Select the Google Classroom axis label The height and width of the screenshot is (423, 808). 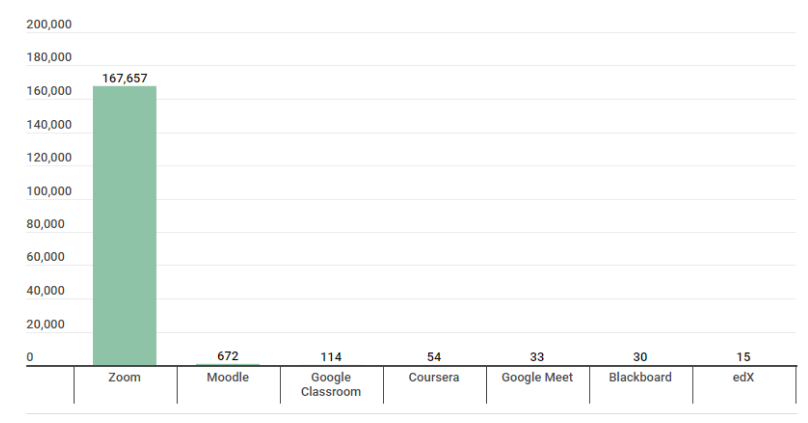[x=331, y=385]
